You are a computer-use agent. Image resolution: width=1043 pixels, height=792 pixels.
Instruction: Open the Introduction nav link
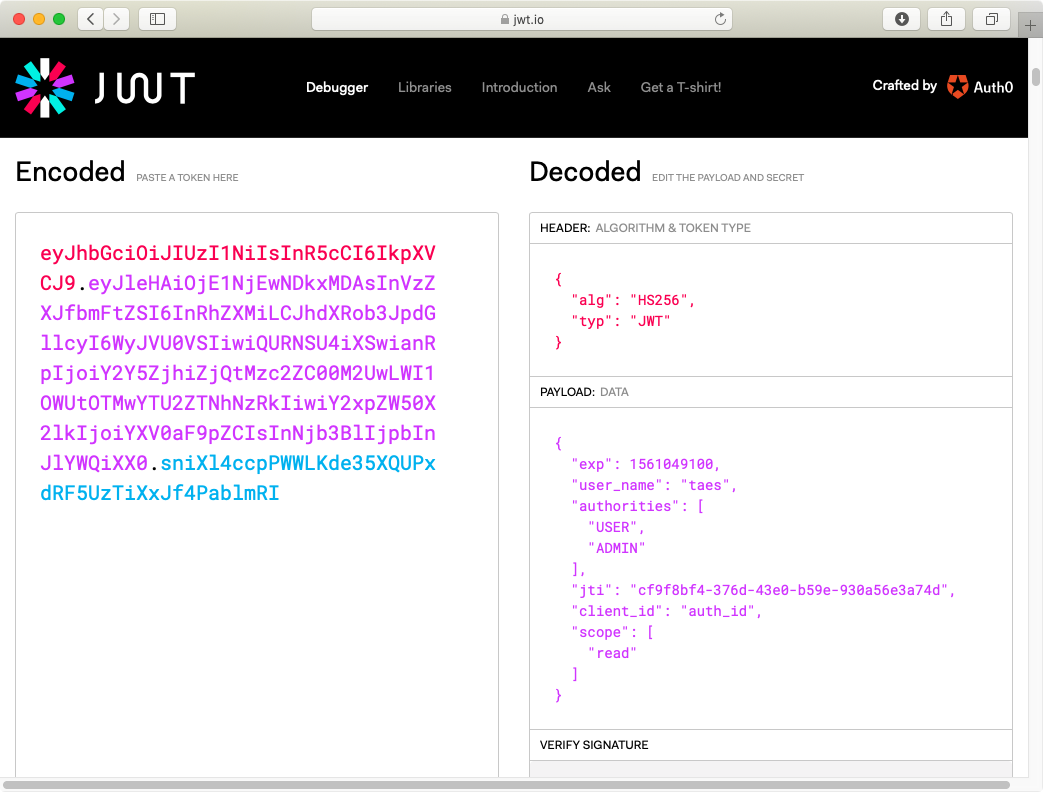[x=520, y=87]
